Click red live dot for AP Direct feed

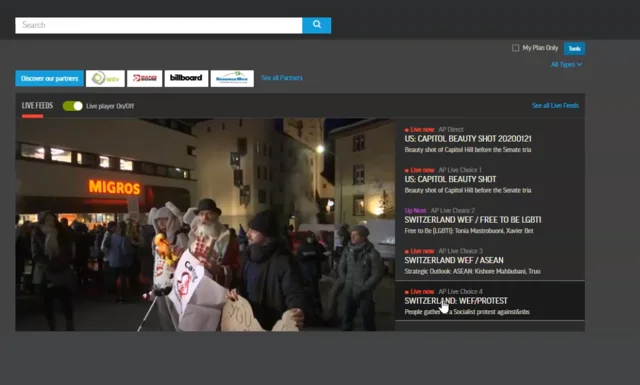(x=407, y=130)
